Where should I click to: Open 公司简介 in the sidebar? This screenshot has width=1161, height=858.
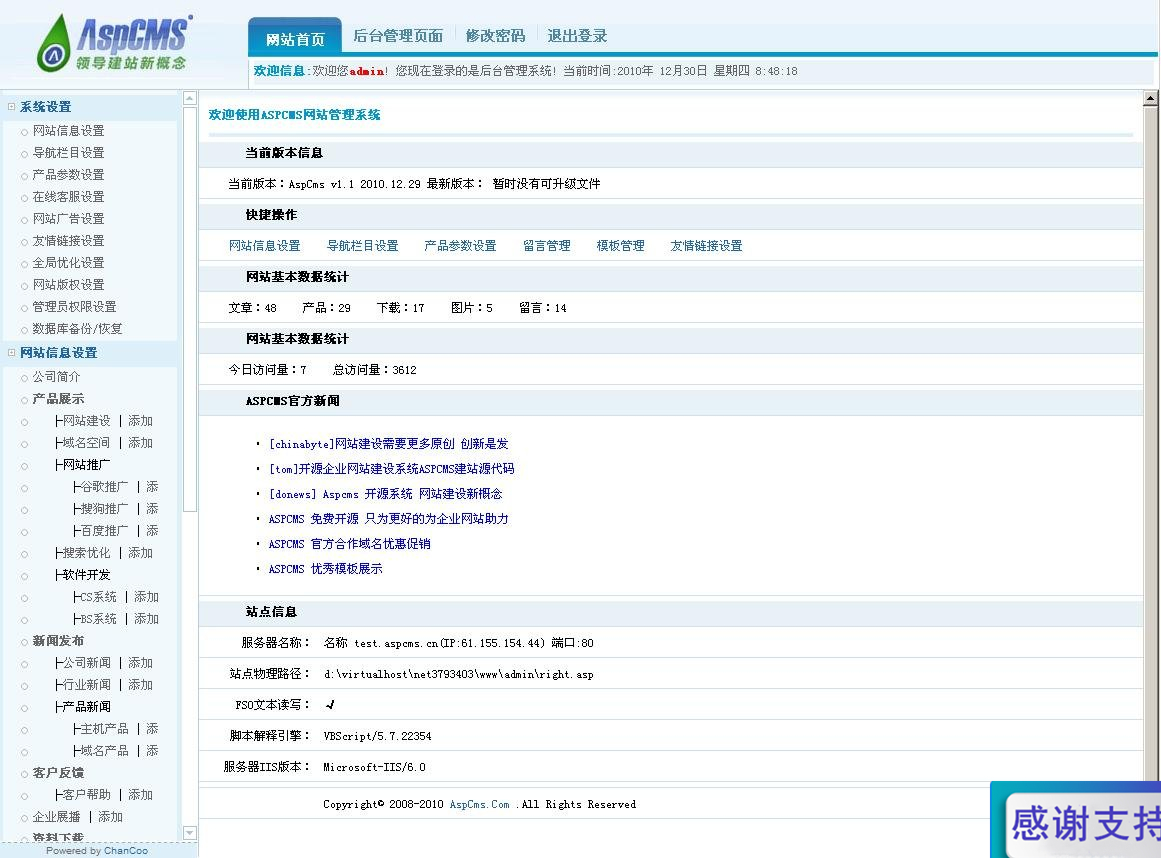point(56,377)
